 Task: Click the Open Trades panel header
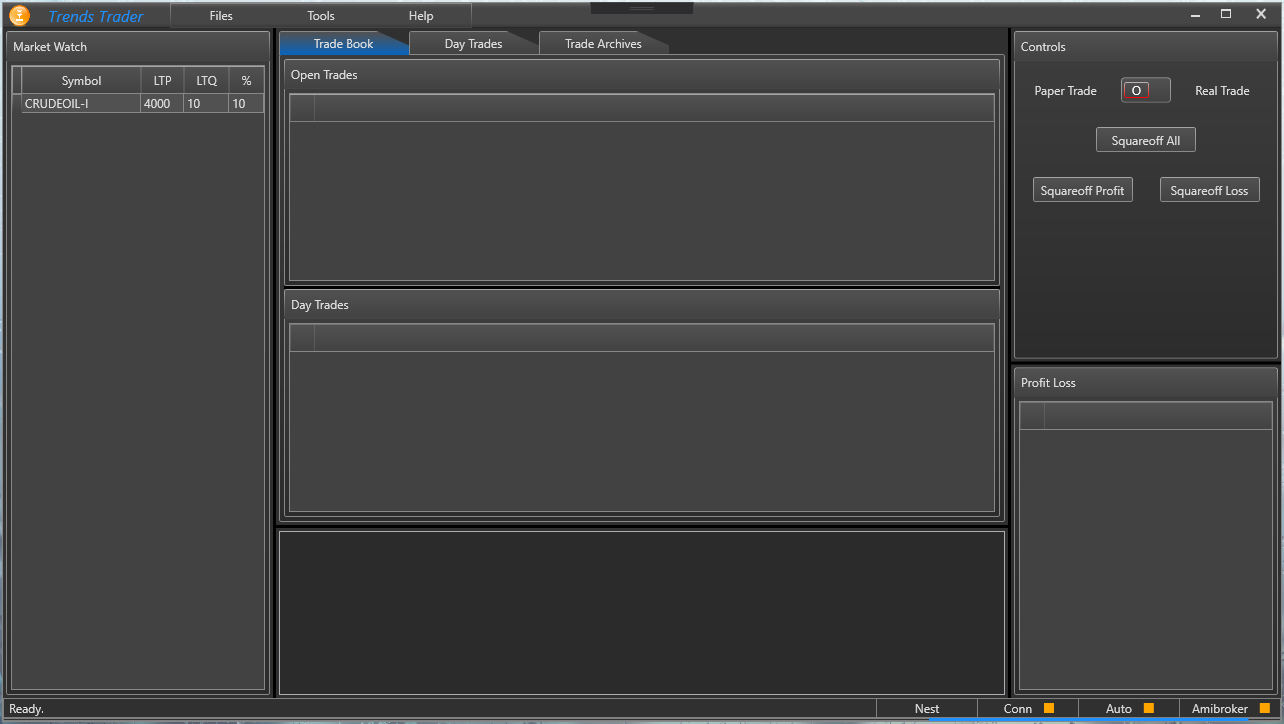[642, 75]
